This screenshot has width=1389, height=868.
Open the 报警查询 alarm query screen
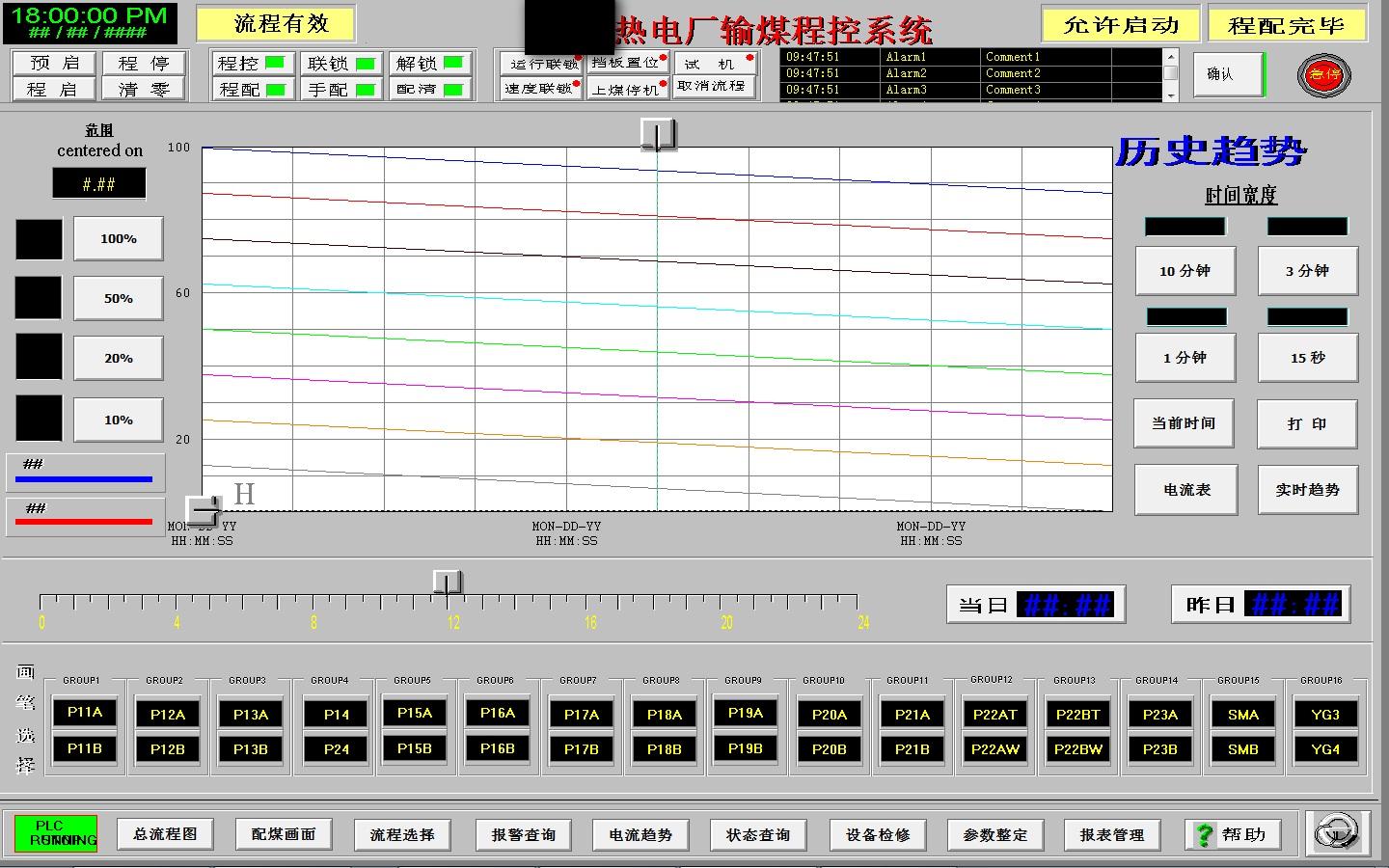pyautogui.click(x=523, y=834)
